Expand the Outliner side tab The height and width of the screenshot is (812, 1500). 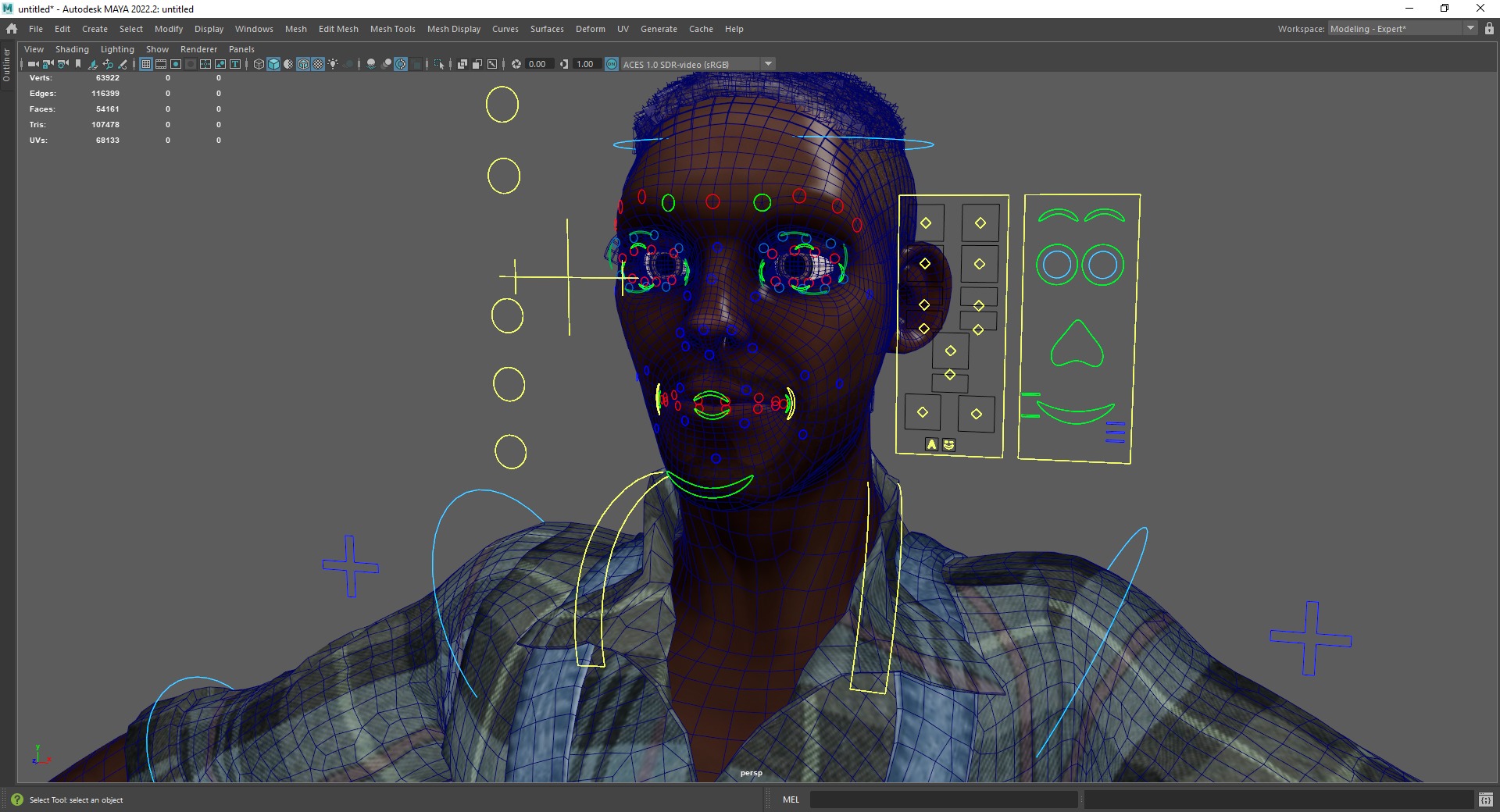(x=6, y=65)
